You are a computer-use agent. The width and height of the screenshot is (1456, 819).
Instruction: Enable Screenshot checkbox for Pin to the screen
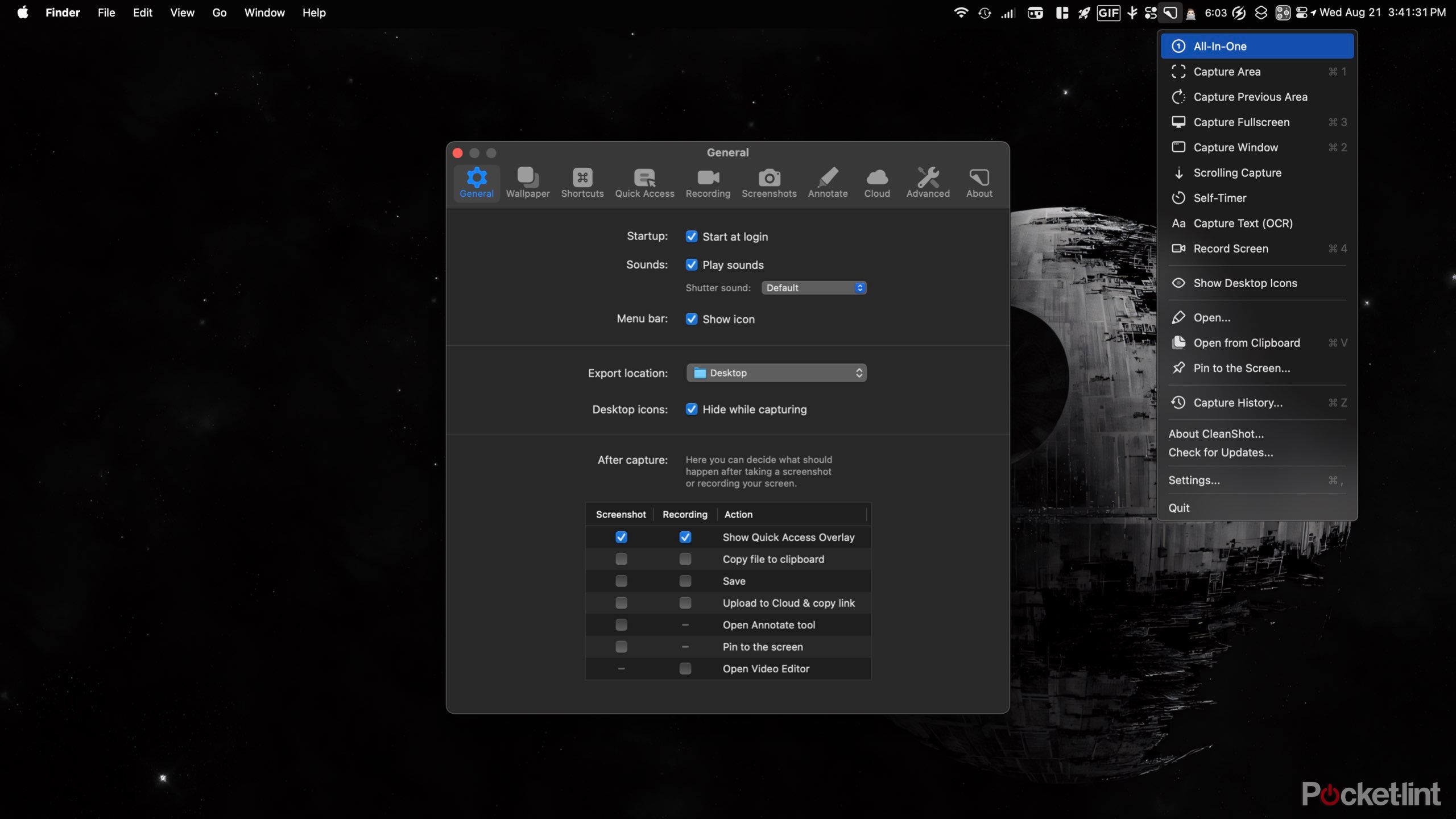[x=621, y=647]
